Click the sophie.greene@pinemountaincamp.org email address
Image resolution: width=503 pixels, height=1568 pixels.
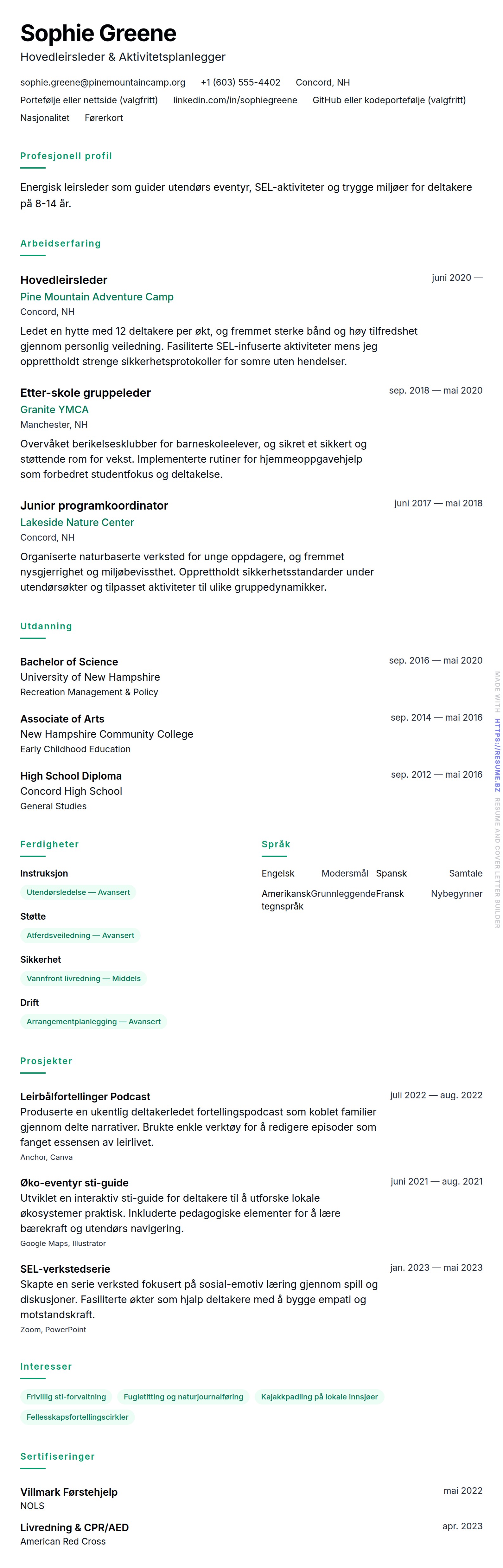click(103, 82)
